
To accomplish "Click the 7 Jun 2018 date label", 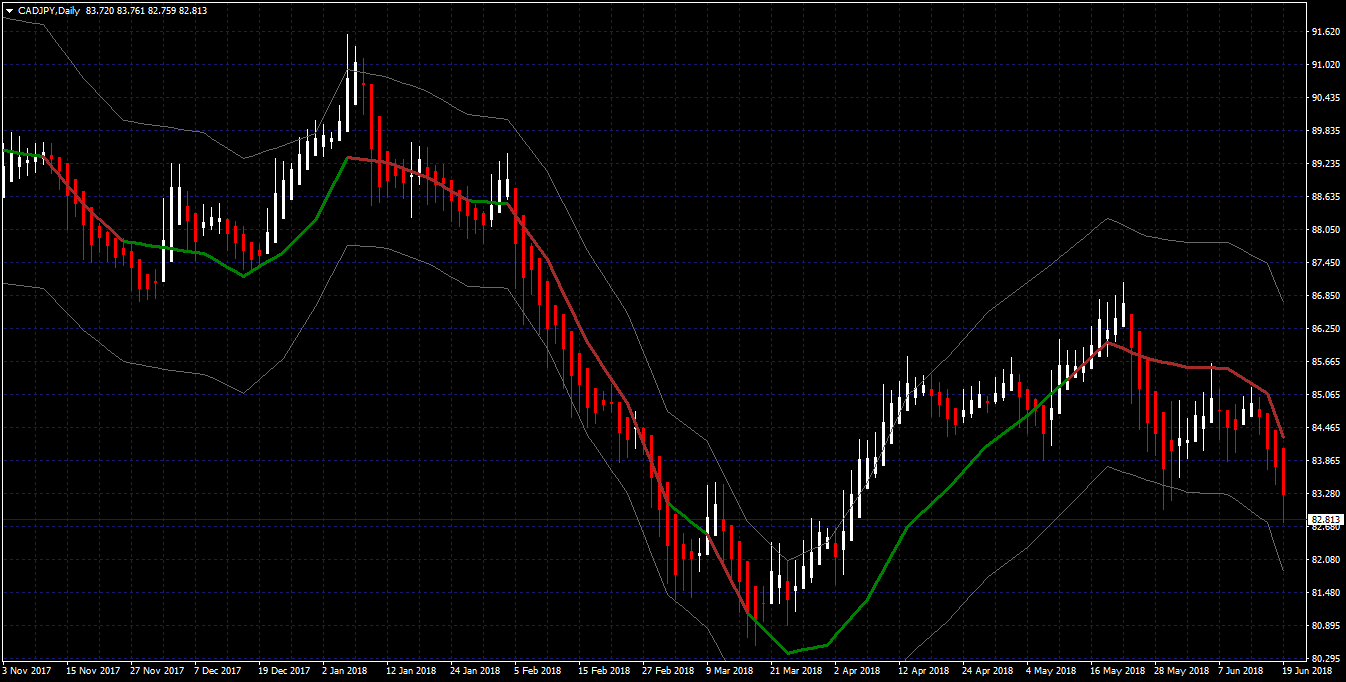I will coord(1240,672).
